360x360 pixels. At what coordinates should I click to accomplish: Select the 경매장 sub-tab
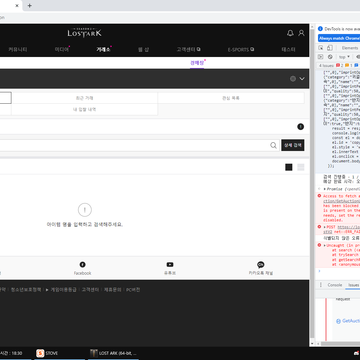197,63
